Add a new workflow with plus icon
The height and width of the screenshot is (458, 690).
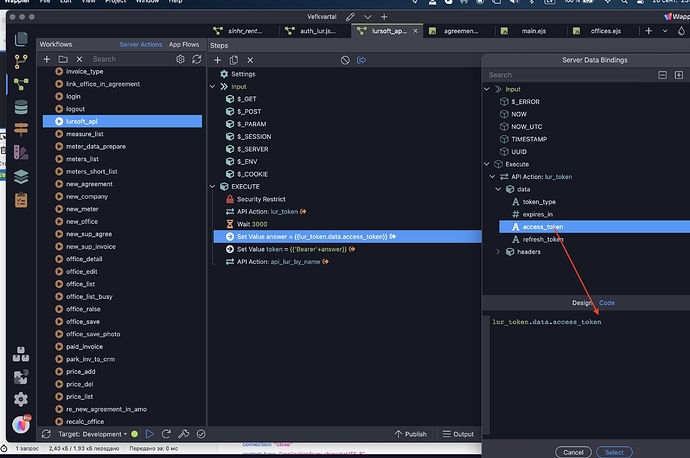point(47,59)
